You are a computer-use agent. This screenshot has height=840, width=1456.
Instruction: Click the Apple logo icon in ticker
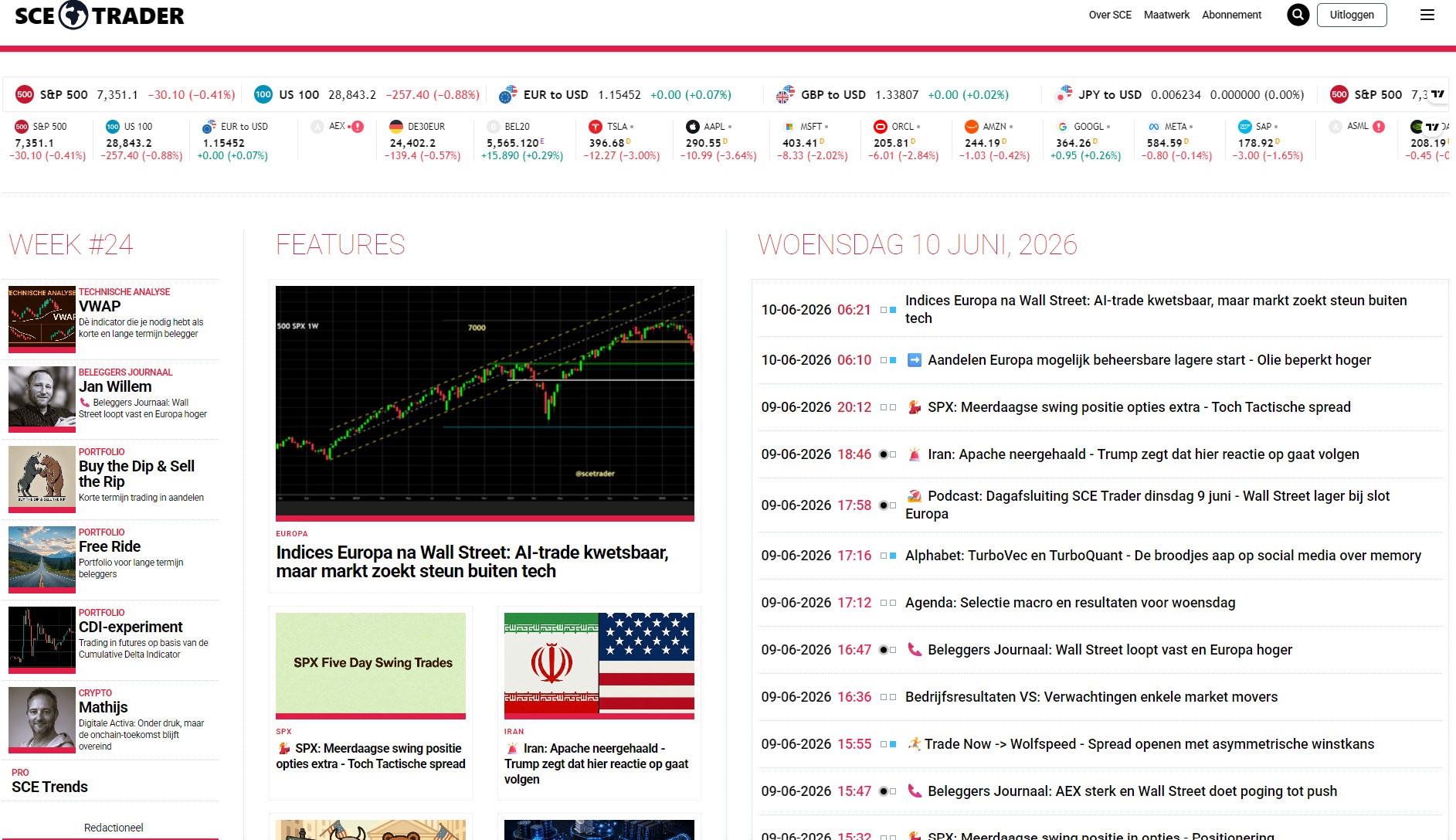pyautogui.click(x=692, y=127)
